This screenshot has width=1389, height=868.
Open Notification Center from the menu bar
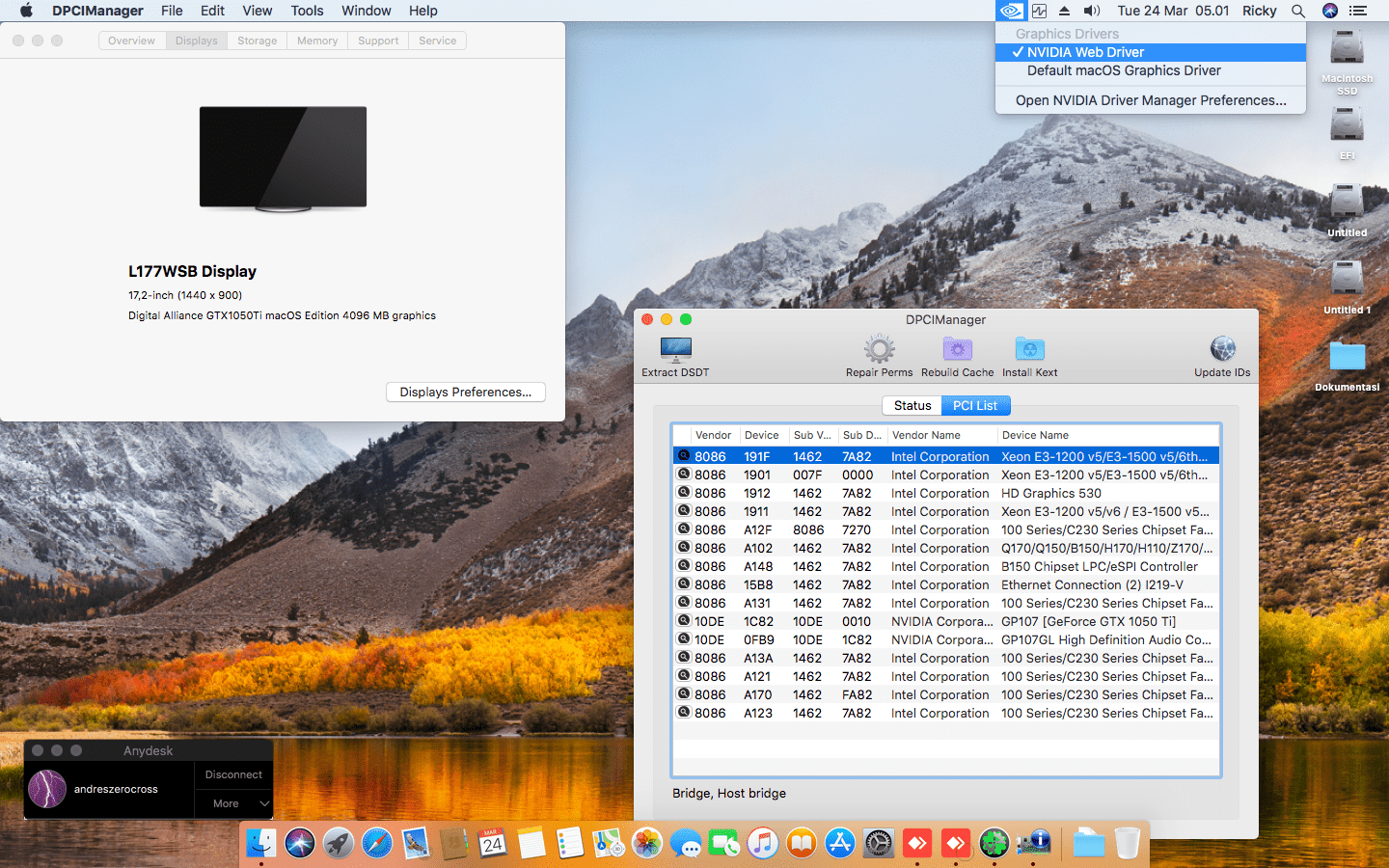(1358, 11)
